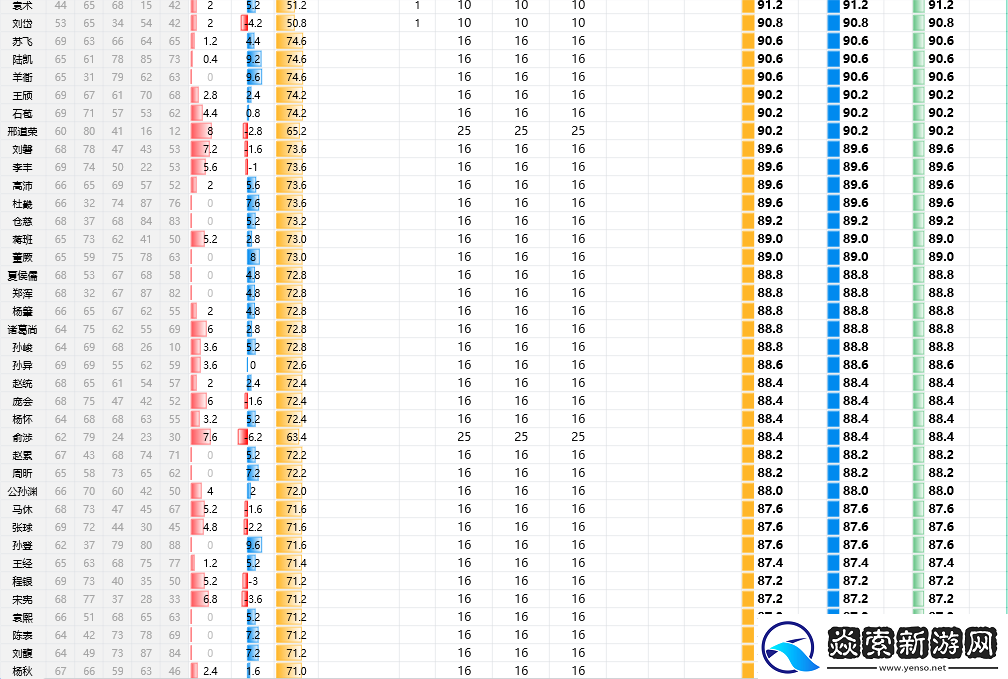
Task: Click the name cell 杨秋 in bottom row
Action: tap(22, 671)
